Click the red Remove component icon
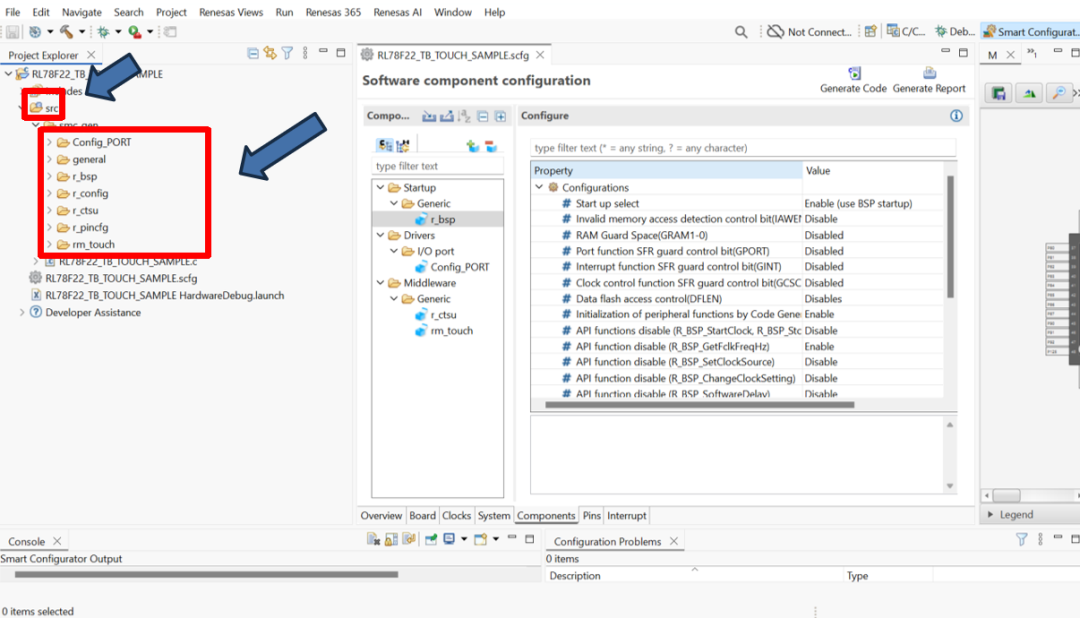The height and width of the screenshot is (618, 1080). (x=491, y=147)
